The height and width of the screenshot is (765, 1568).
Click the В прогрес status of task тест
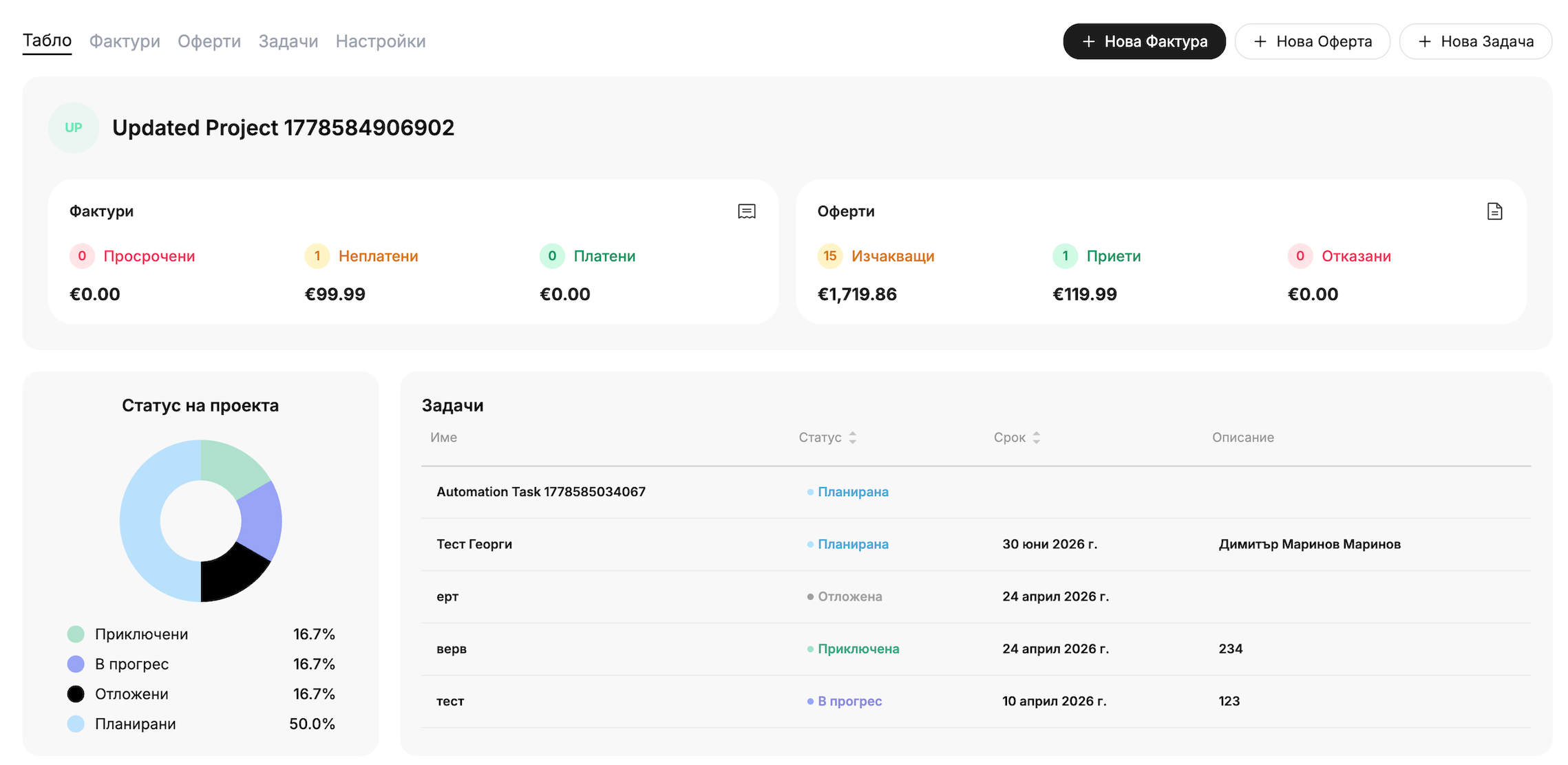point(845,701)
